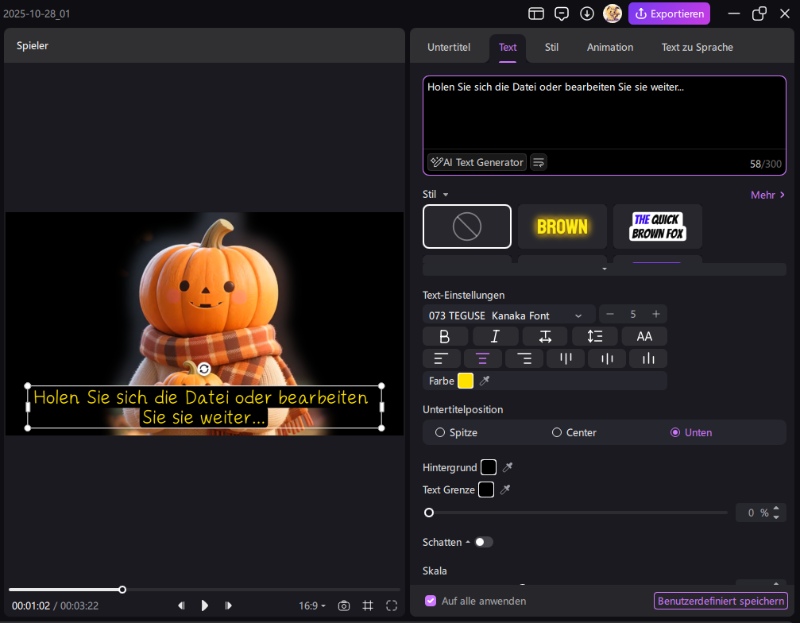Open the 16:9 aspect ratio dropdown
Viewport: 800px width, 623px height.
(x=312, y=606)
